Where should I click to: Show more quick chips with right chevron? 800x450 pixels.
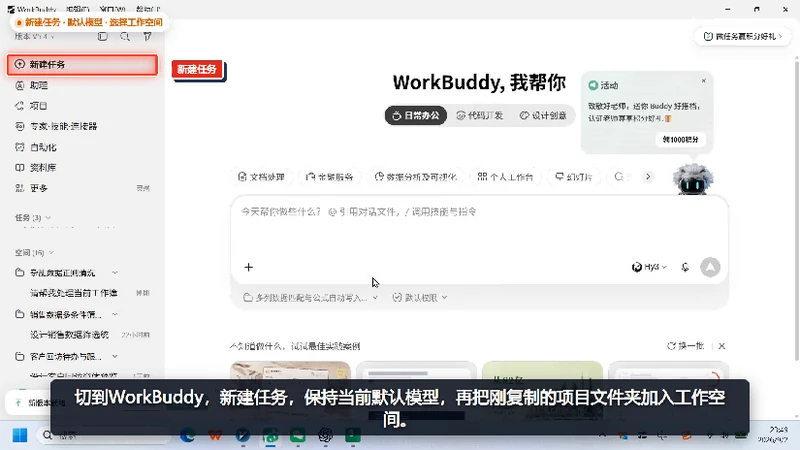tap(648, 177)
